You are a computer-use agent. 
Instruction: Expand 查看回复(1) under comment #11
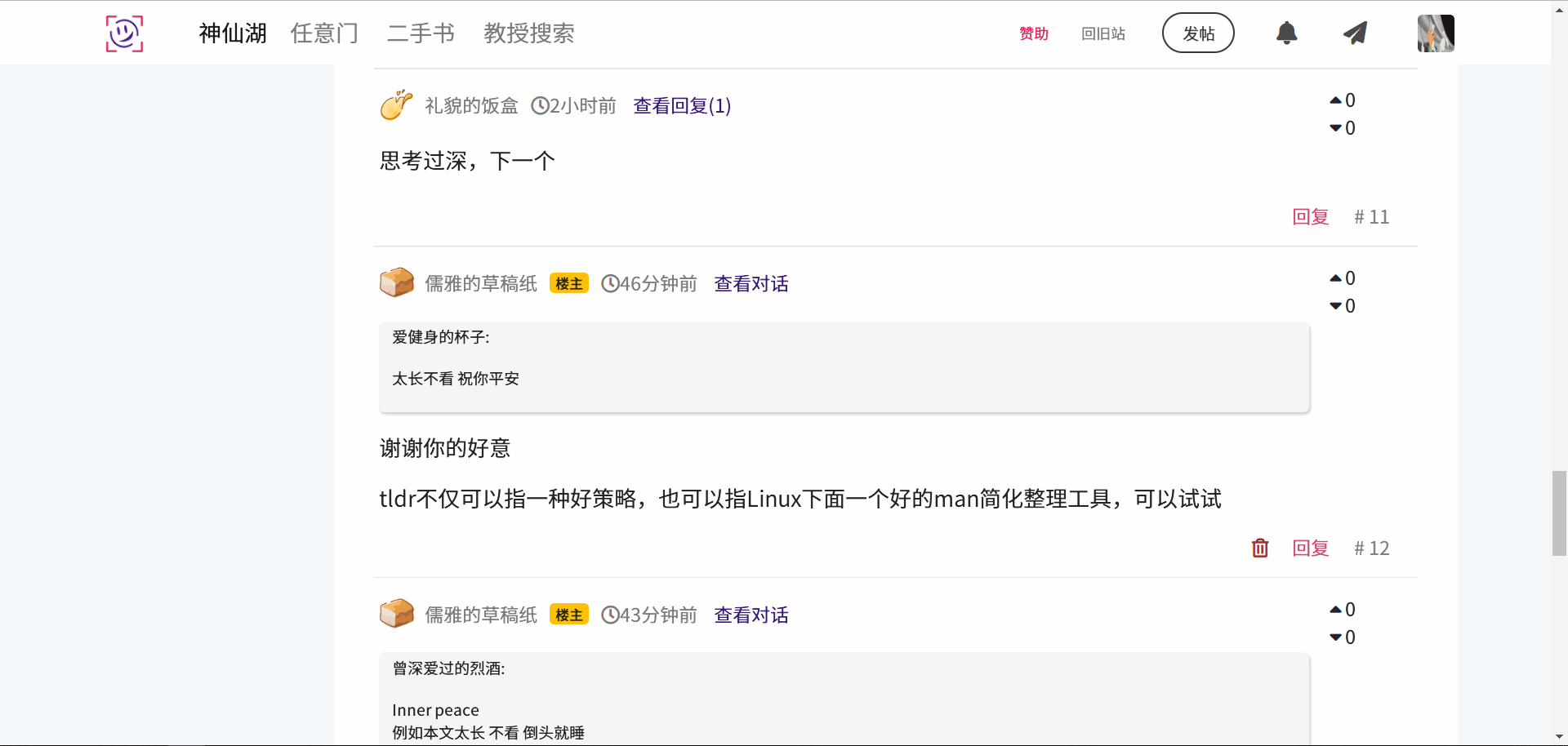pos(682,106)
